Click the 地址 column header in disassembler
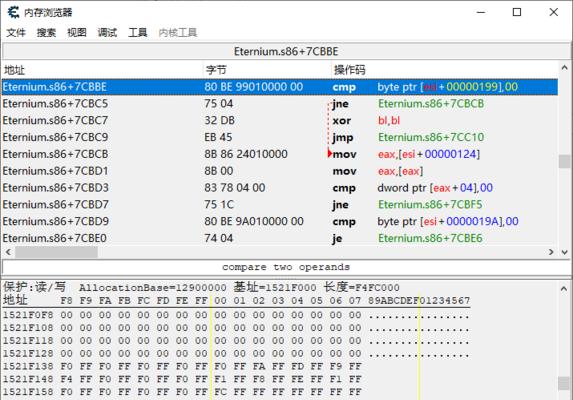The image size is (573, 400). [x=102, y=70]
